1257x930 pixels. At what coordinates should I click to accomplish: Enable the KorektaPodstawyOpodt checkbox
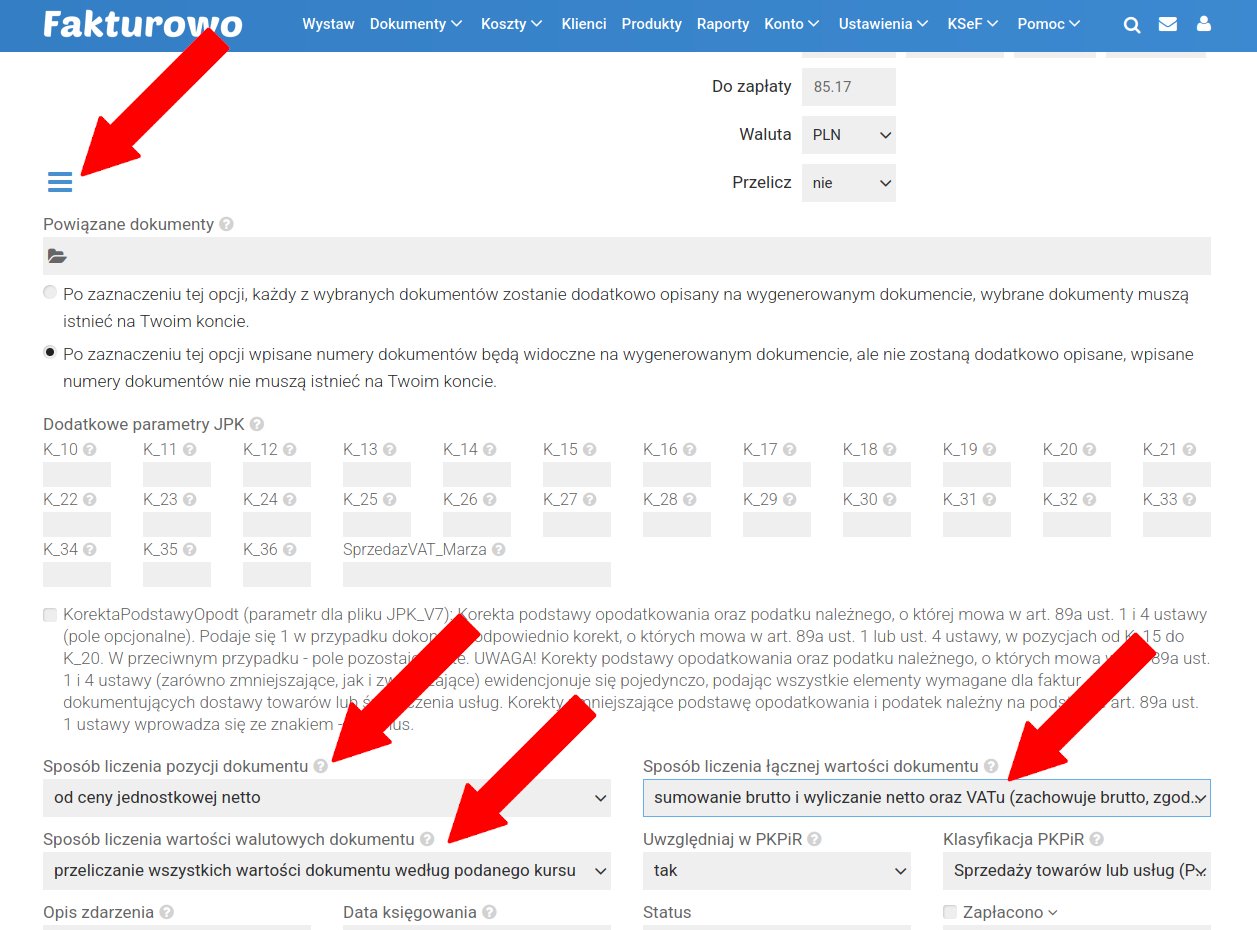click(50, 615)
